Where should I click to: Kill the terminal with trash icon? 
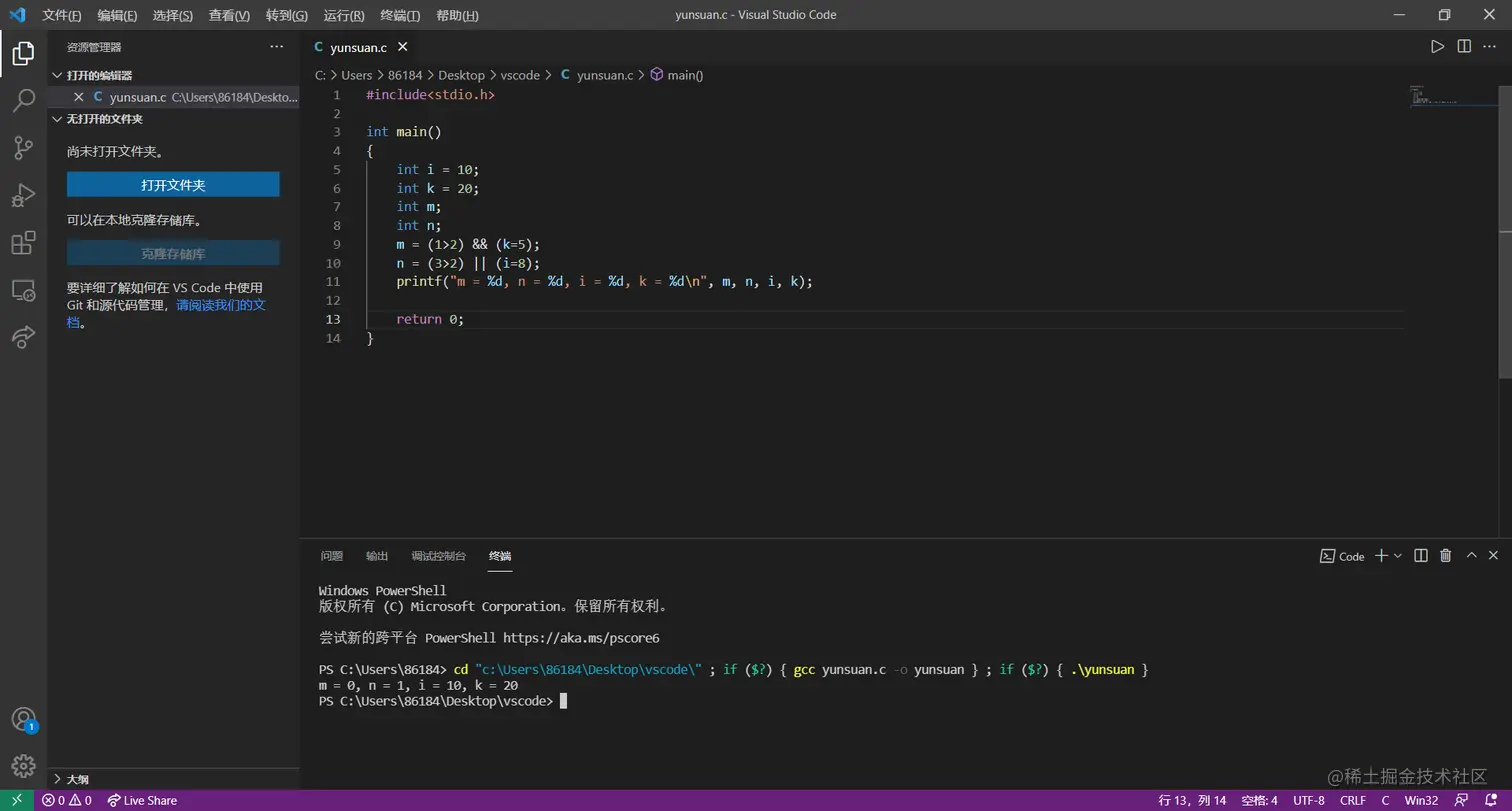coord(1446,556)
